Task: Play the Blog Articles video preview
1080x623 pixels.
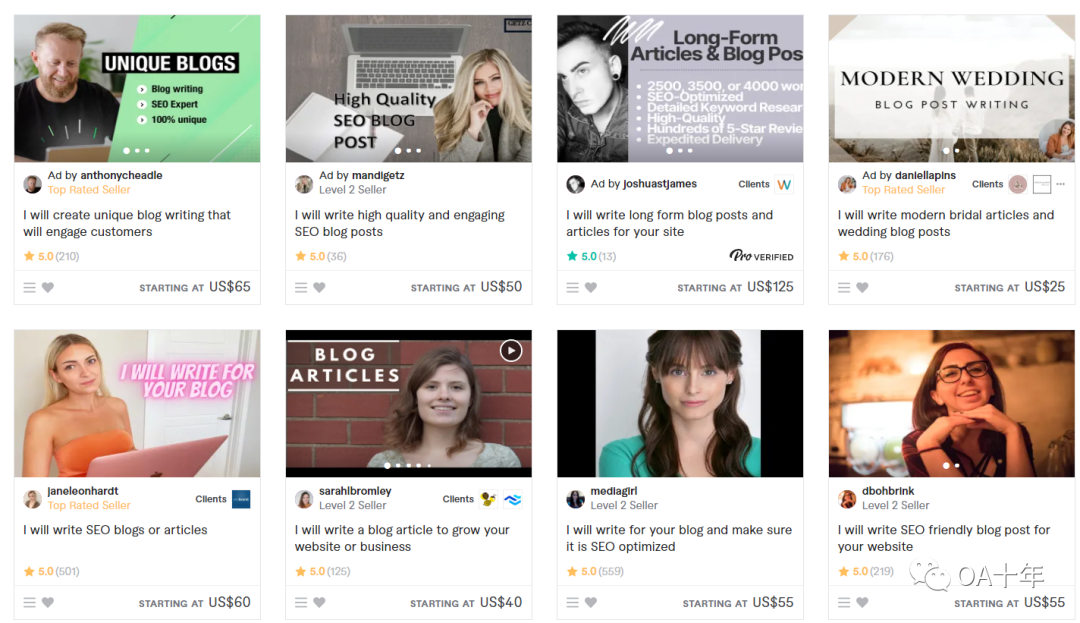Action: point(511,350)
